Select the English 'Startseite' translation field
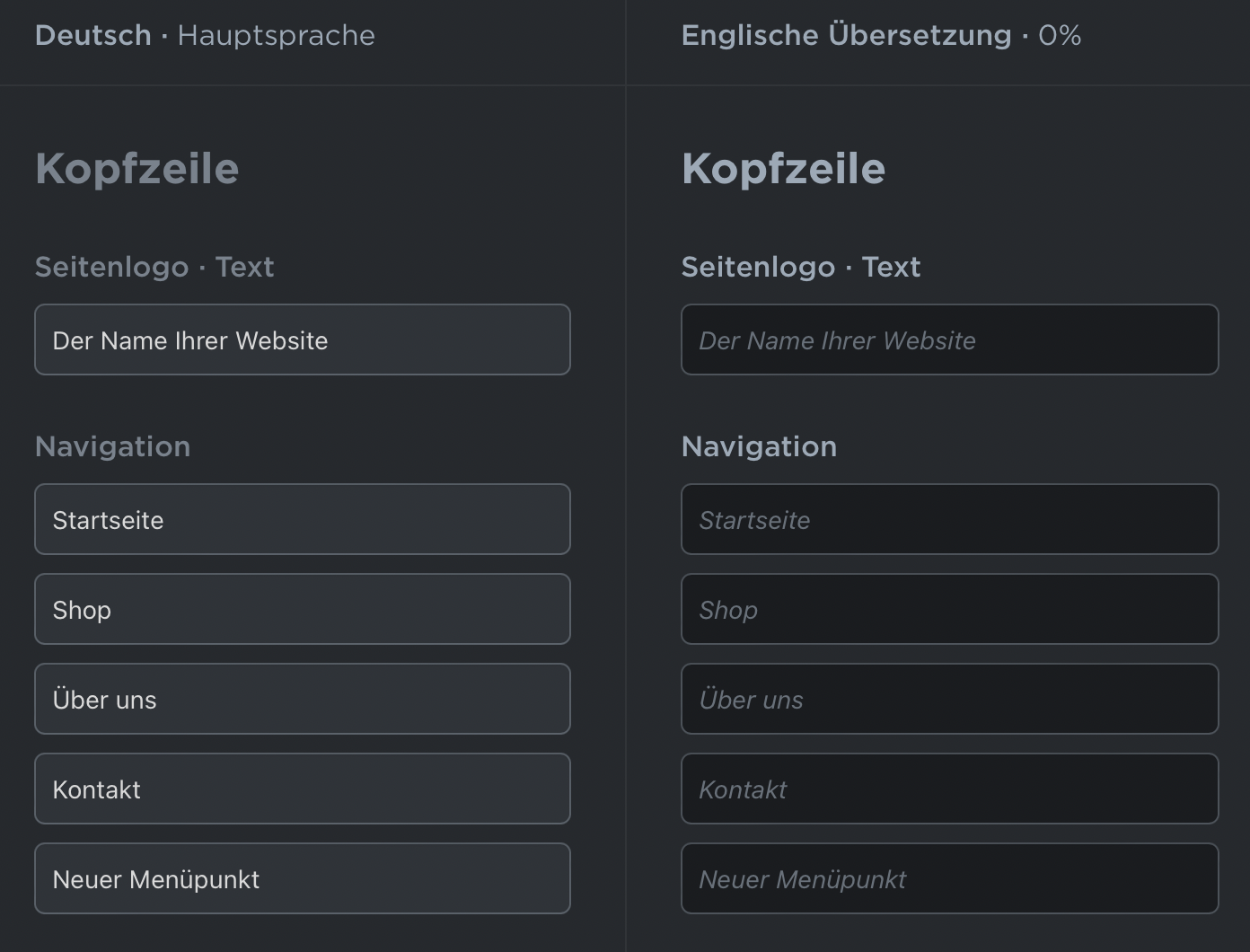Viewport: 1250px width, 952px height. [950, 519]
